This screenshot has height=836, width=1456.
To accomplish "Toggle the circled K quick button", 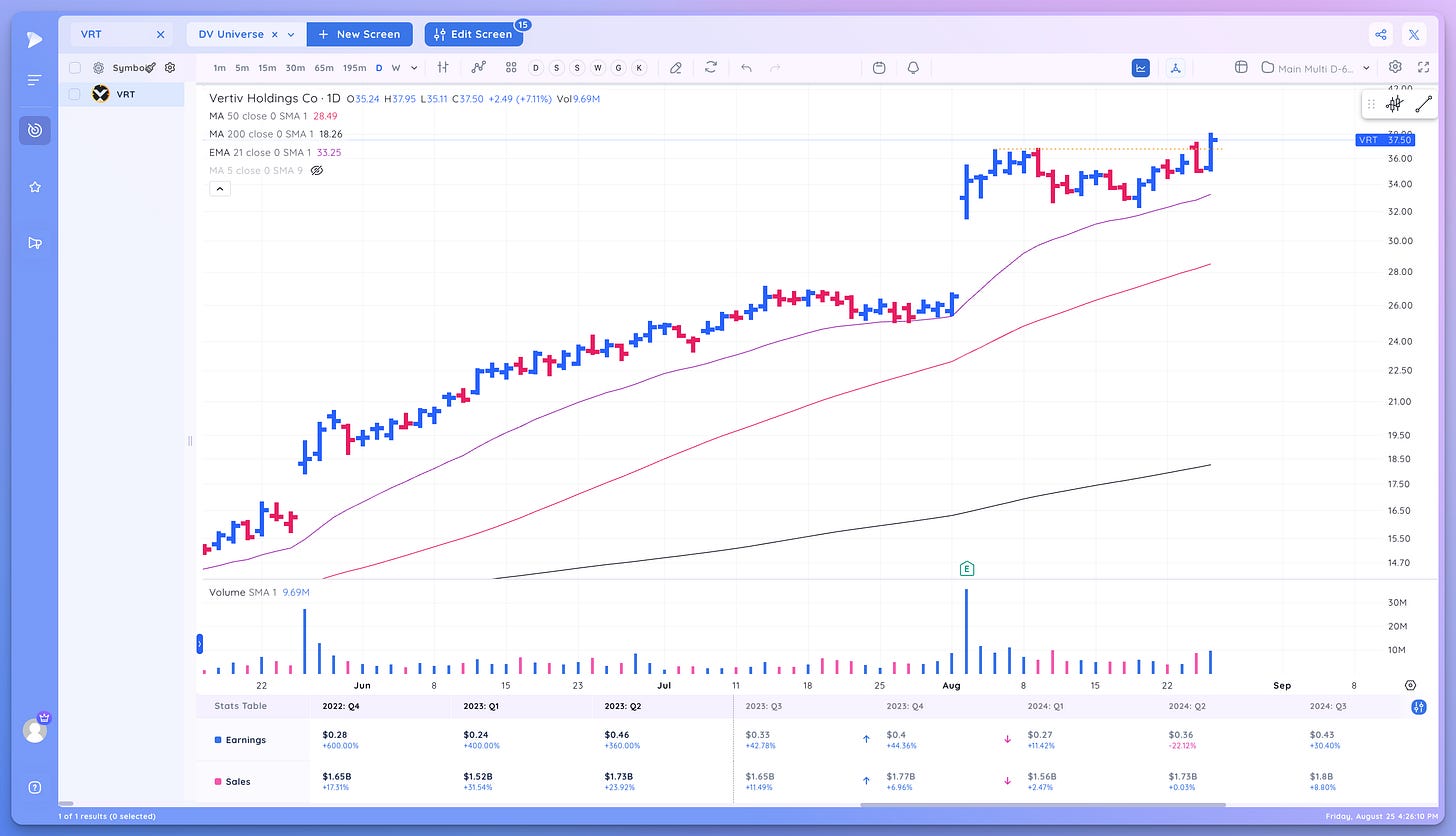I will coord(639,67).
